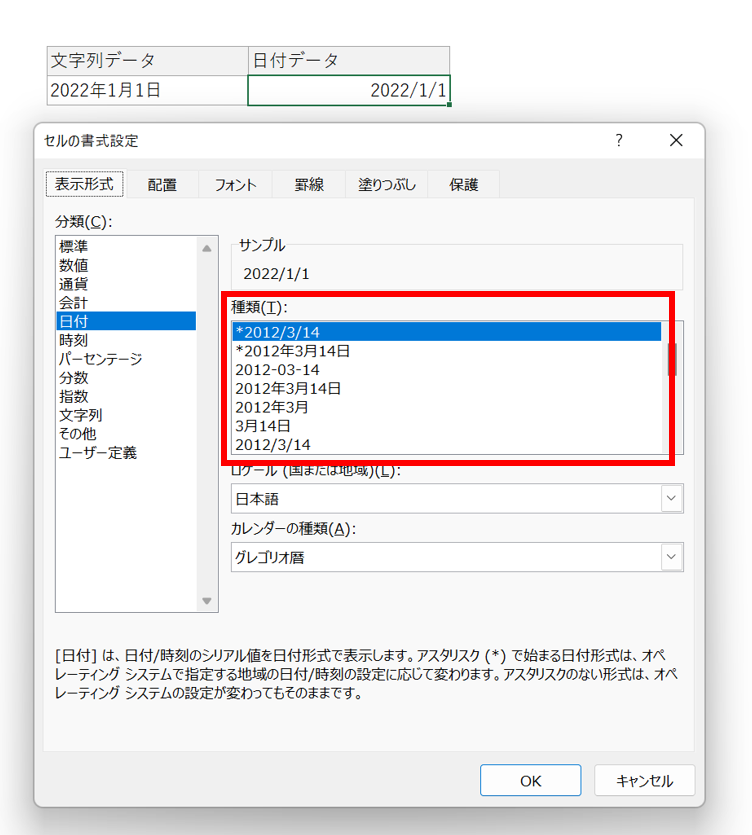Click the OK button
The height and width of the screenshot is (835, 752).
point(530,780)
